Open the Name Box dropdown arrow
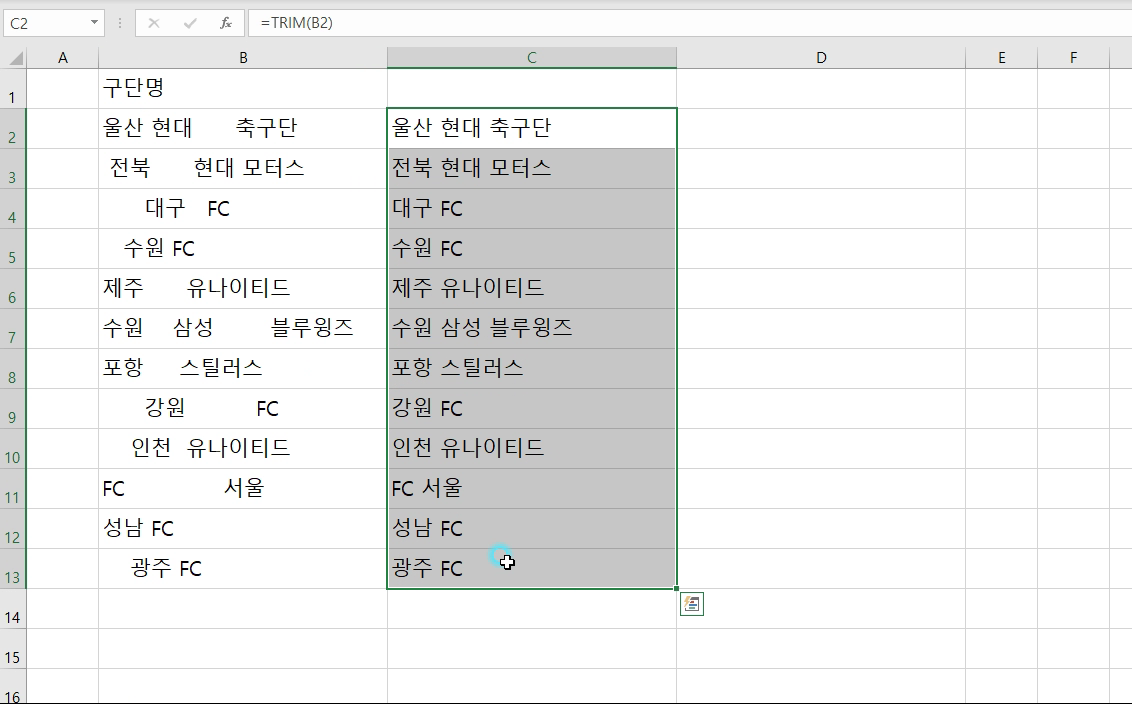Screen dimensions: 1132x704 (x=94, y=23)
